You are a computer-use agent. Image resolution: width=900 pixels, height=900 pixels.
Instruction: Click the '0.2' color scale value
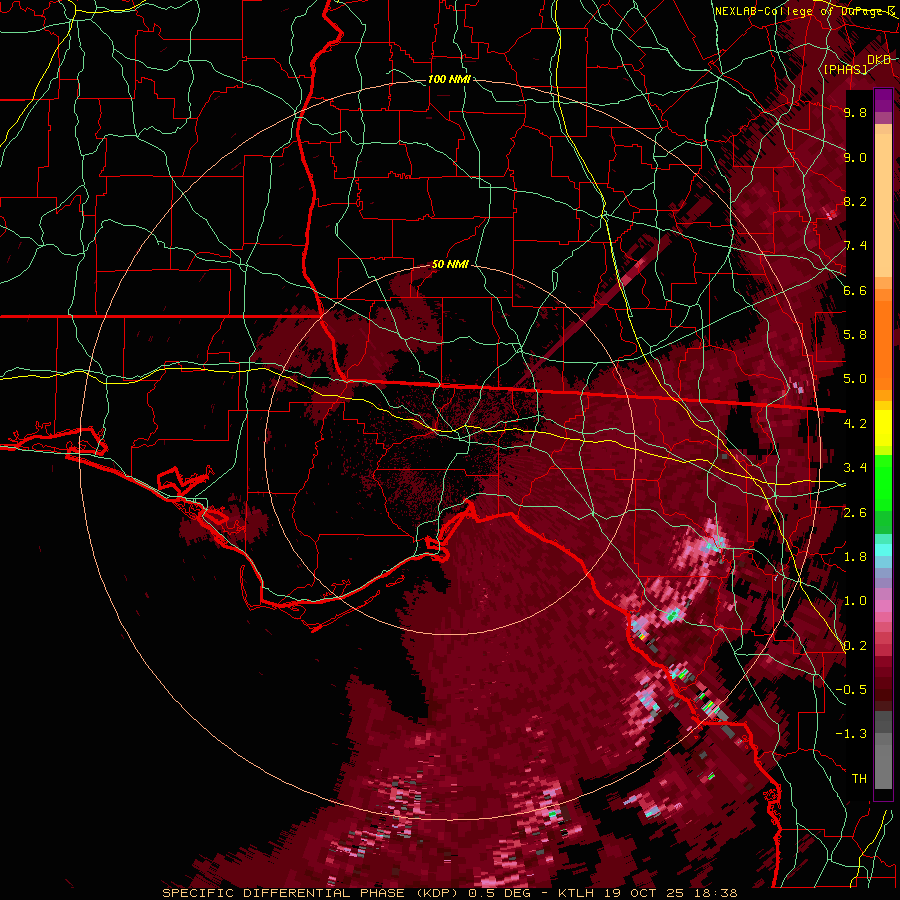coord(855,646)
